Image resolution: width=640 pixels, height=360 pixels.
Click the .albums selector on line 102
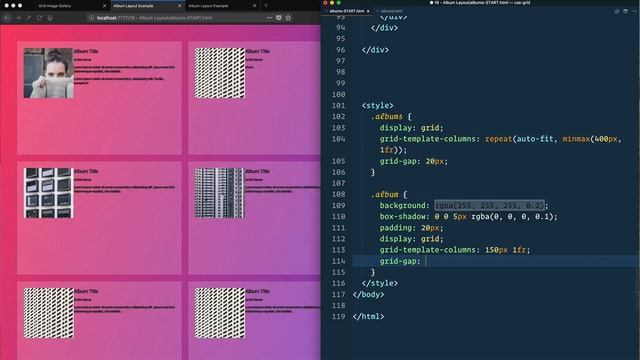(387, 117)
